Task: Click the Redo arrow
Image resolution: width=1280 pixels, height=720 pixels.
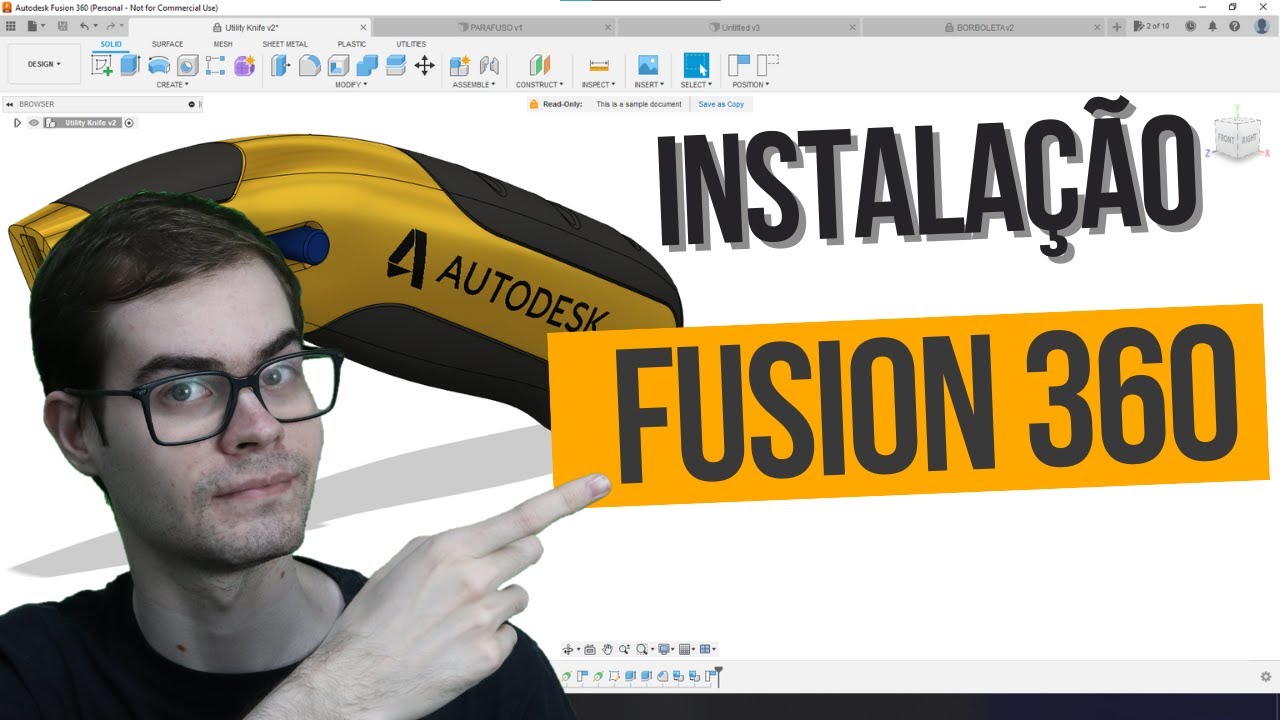Action: coord(110,26)
